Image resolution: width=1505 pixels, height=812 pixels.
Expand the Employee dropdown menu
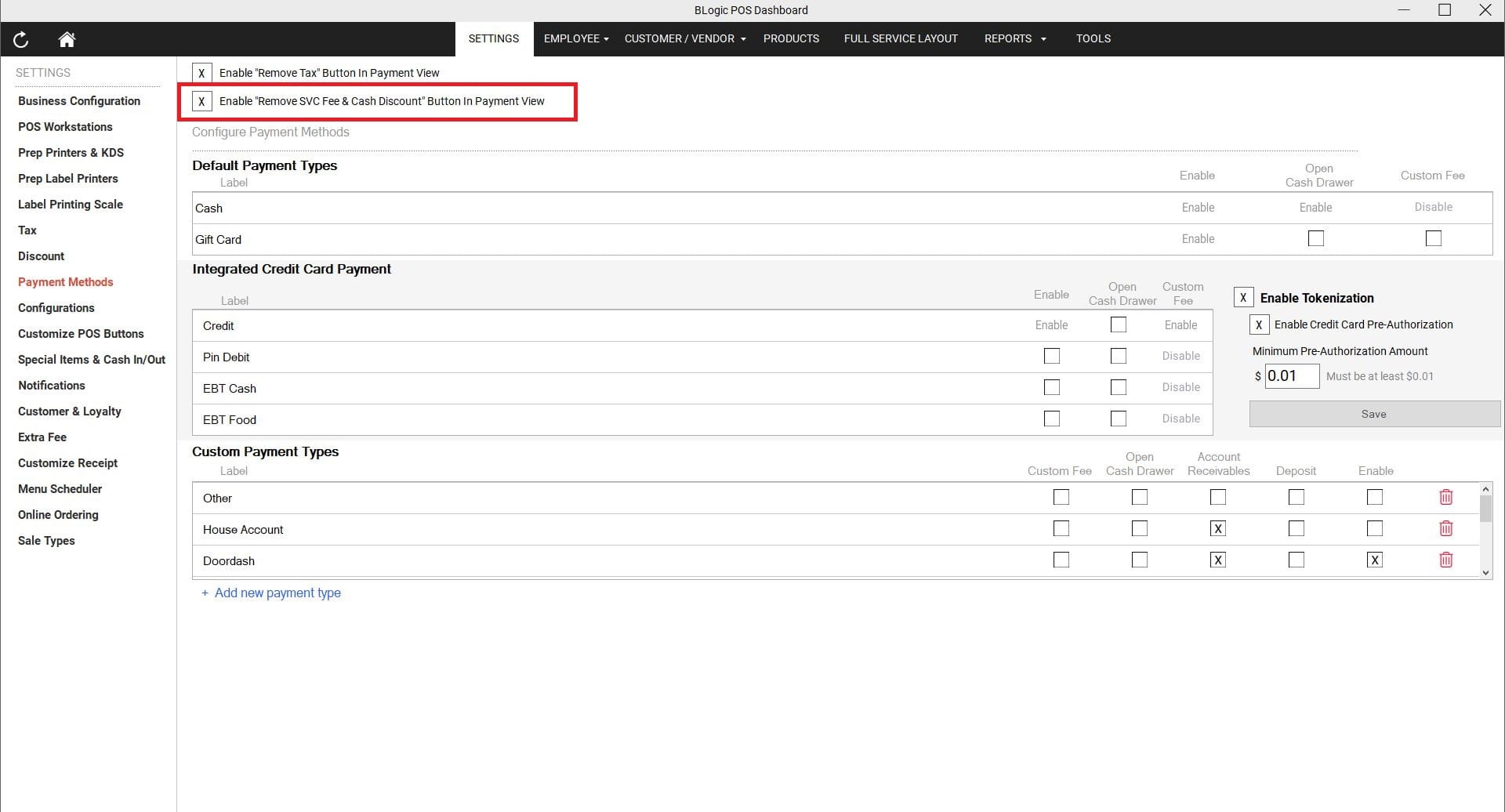point(576,38)
